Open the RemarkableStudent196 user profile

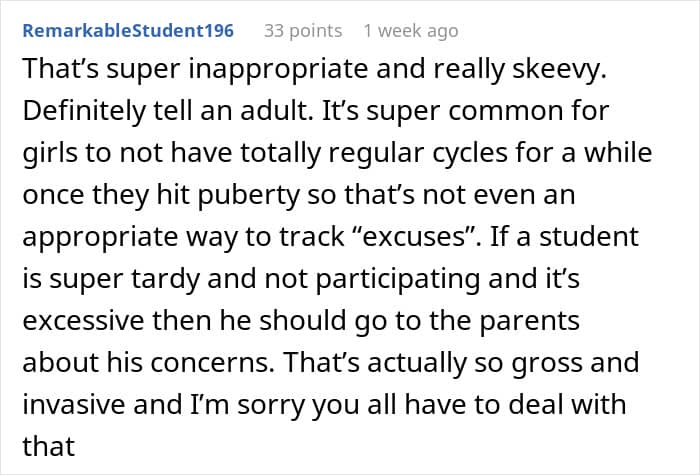tap(128, 31)
